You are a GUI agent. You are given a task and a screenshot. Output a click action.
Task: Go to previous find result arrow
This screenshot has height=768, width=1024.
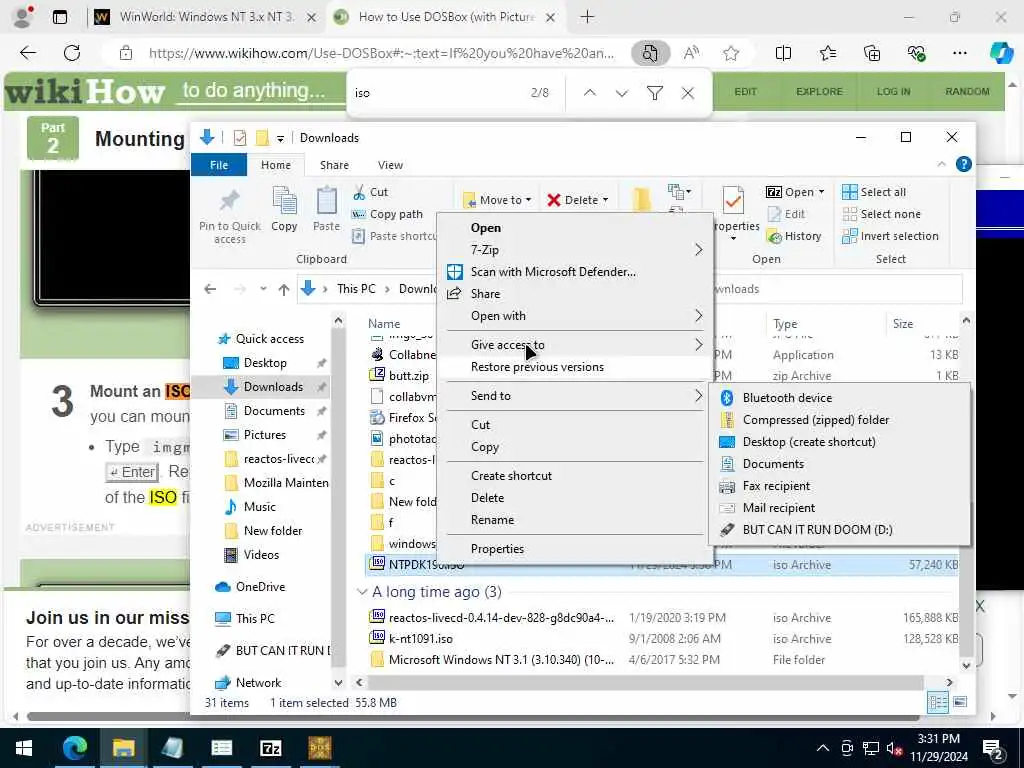[590, 93]
